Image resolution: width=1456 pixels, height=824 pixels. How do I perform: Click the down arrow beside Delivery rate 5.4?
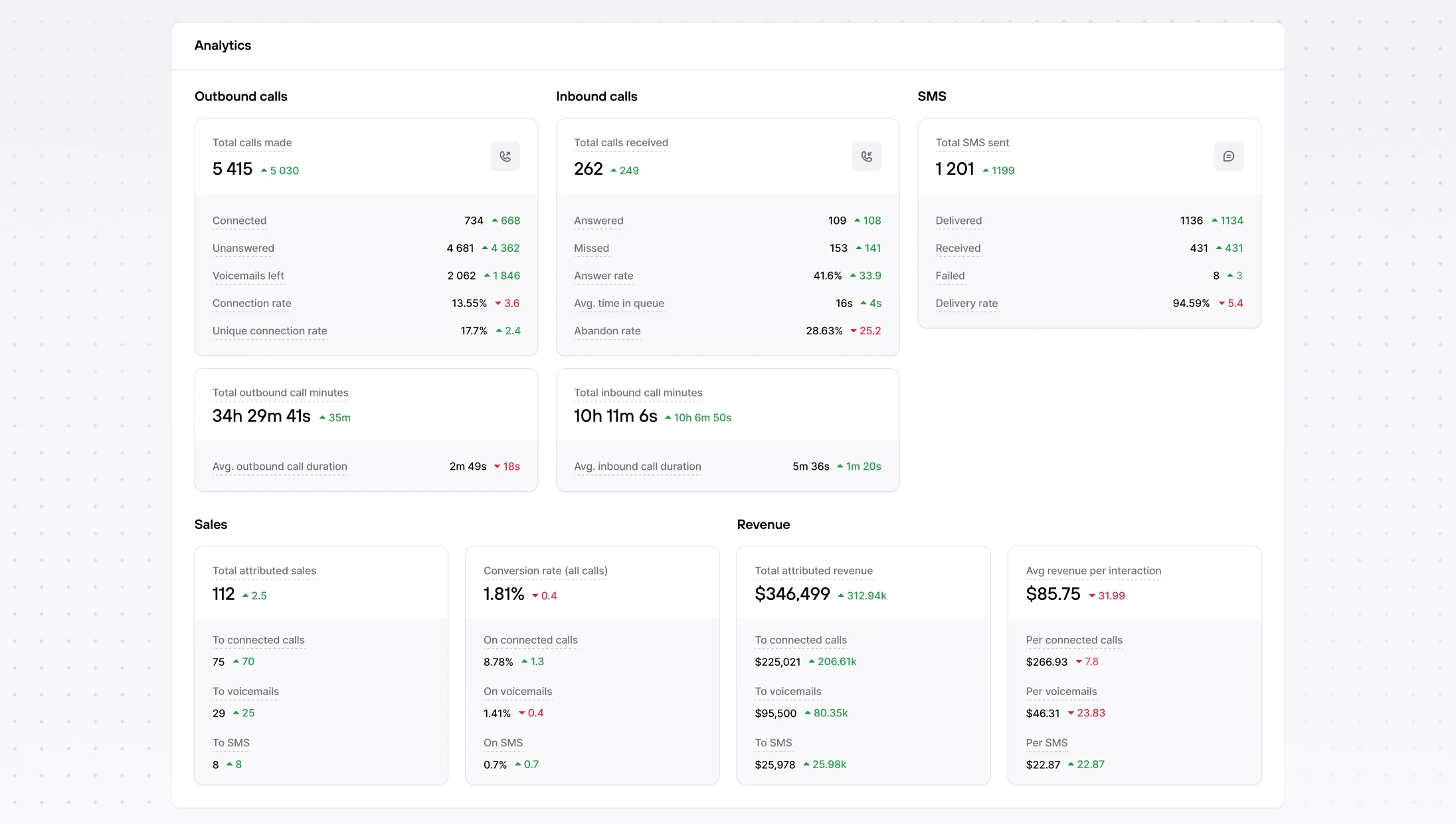(1220, 303)
